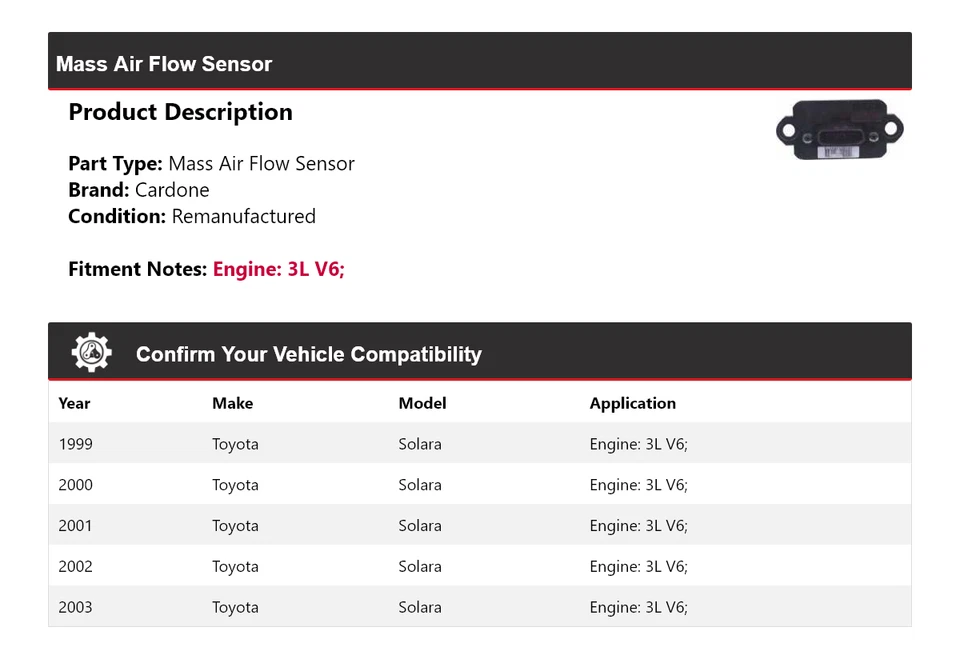Select the Part Type description line
960x659 pixels.
pos(211,164)
